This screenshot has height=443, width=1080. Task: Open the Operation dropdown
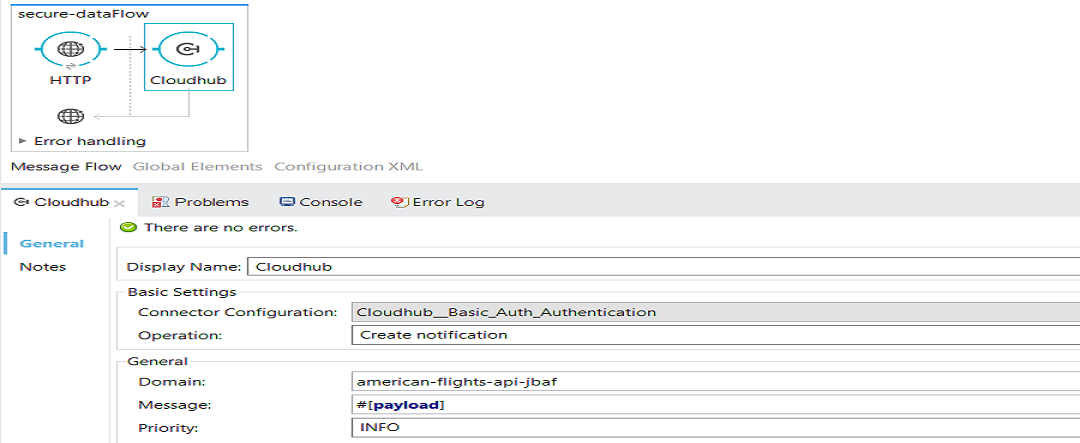[x=715, y=335]
